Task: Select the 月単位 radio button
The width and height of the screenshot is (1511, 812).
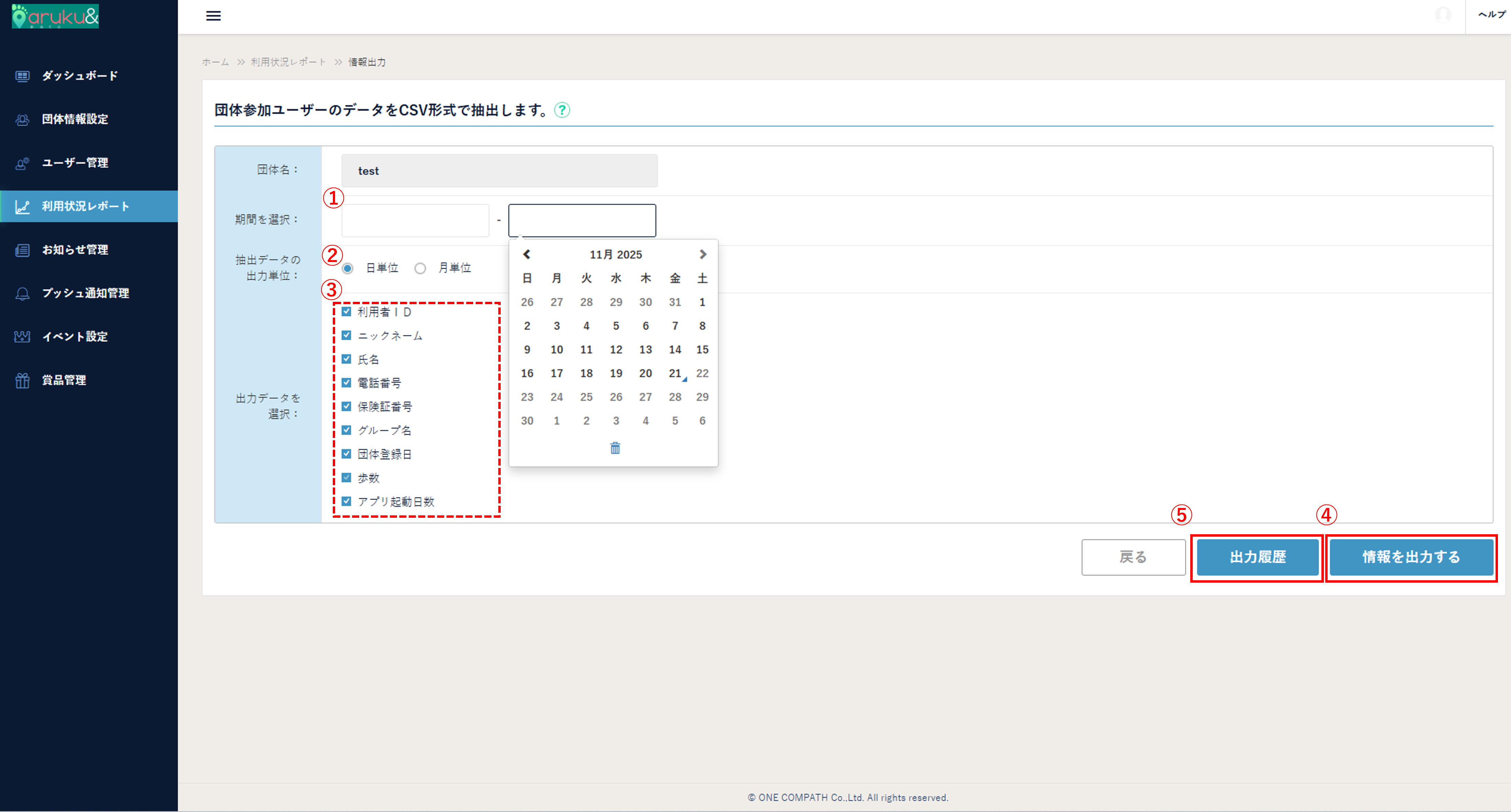Action: pyautogui.click(x=420, y=268)
